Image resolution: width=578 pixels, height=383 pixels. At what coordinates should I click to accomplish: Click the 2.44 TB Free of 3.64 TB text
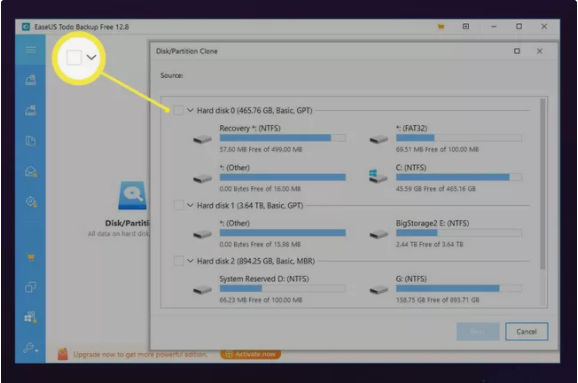click(429, 244)
